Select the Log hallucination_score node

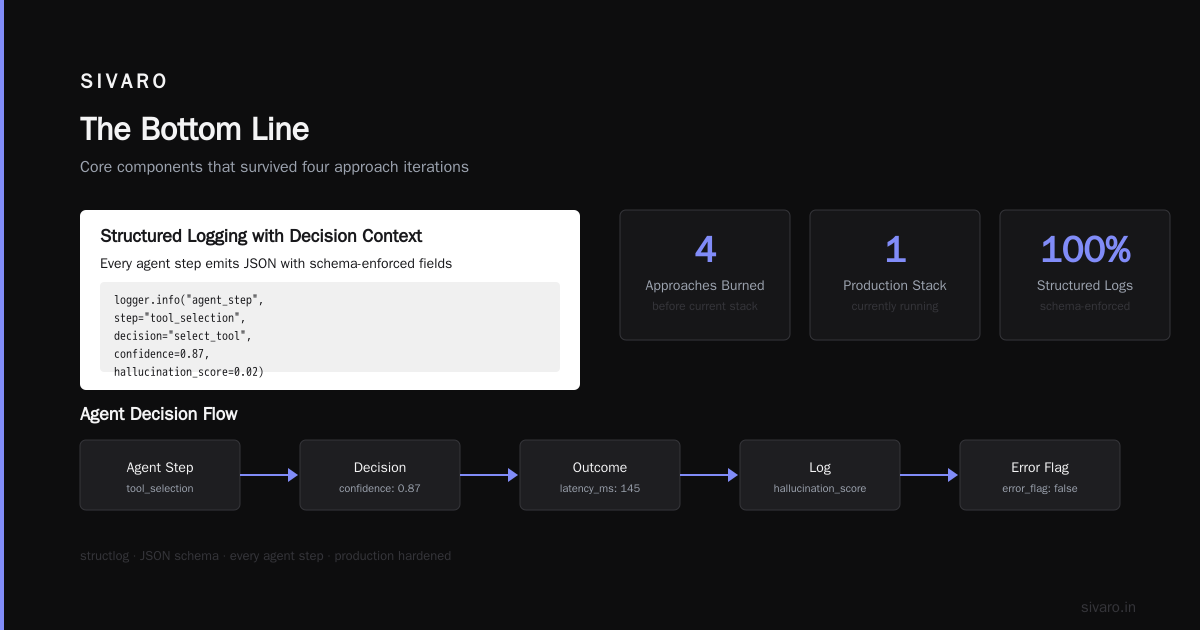(820, 475)
